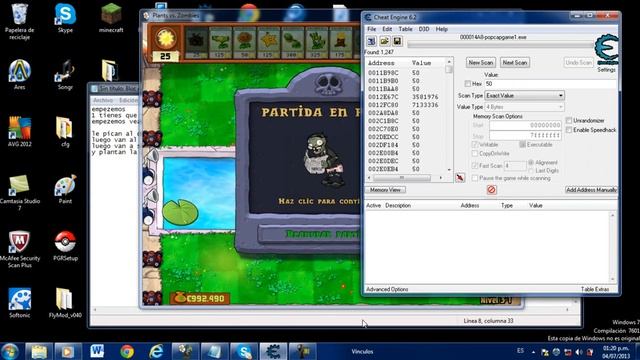Toggle the Hex checkbox
The height and width of the screenshot is (360, 640).
click(468, 84)
